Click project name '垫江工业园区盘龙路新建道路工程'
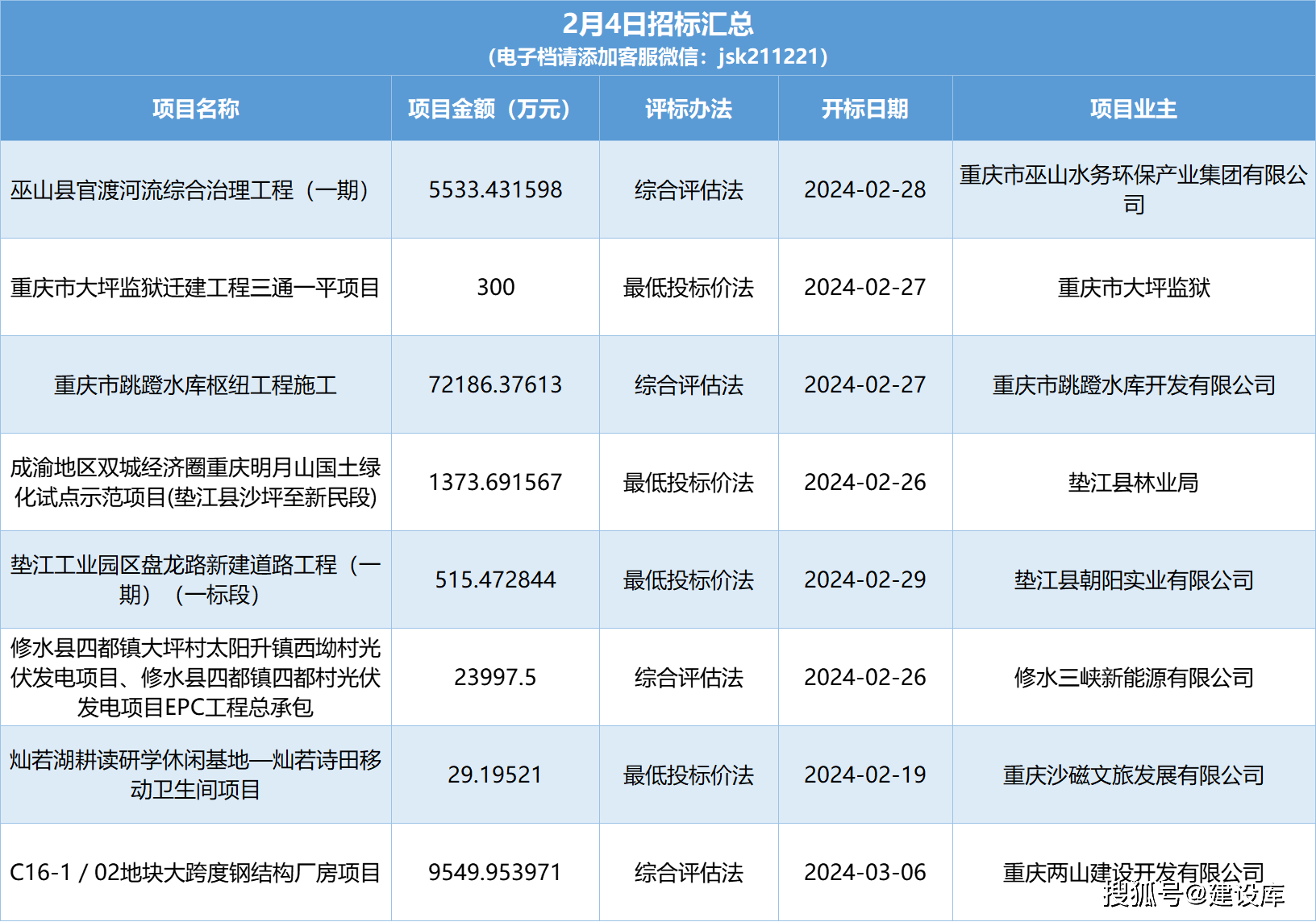This screenshot has width=1316, height=922. click(x=196, y=579)
